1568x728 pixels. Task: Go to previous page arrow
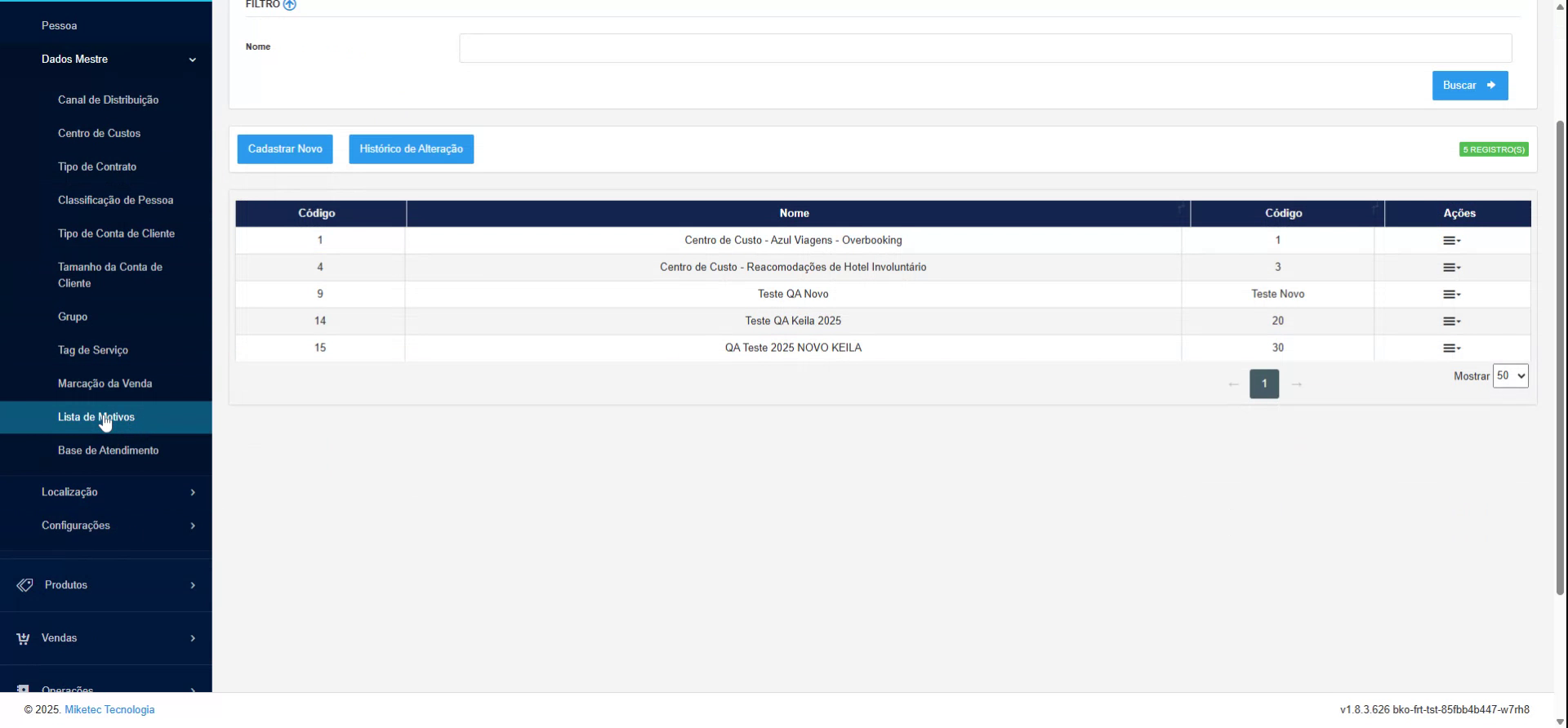click(x=1233, y=384)
